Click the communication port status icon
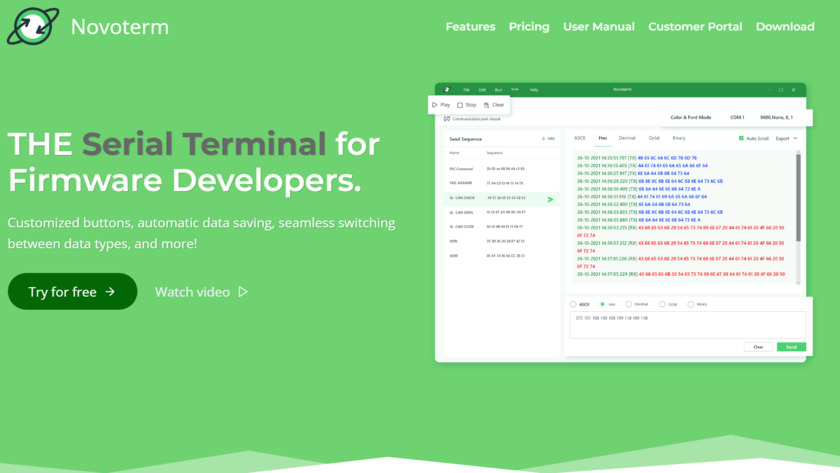 tap(447, 119)
